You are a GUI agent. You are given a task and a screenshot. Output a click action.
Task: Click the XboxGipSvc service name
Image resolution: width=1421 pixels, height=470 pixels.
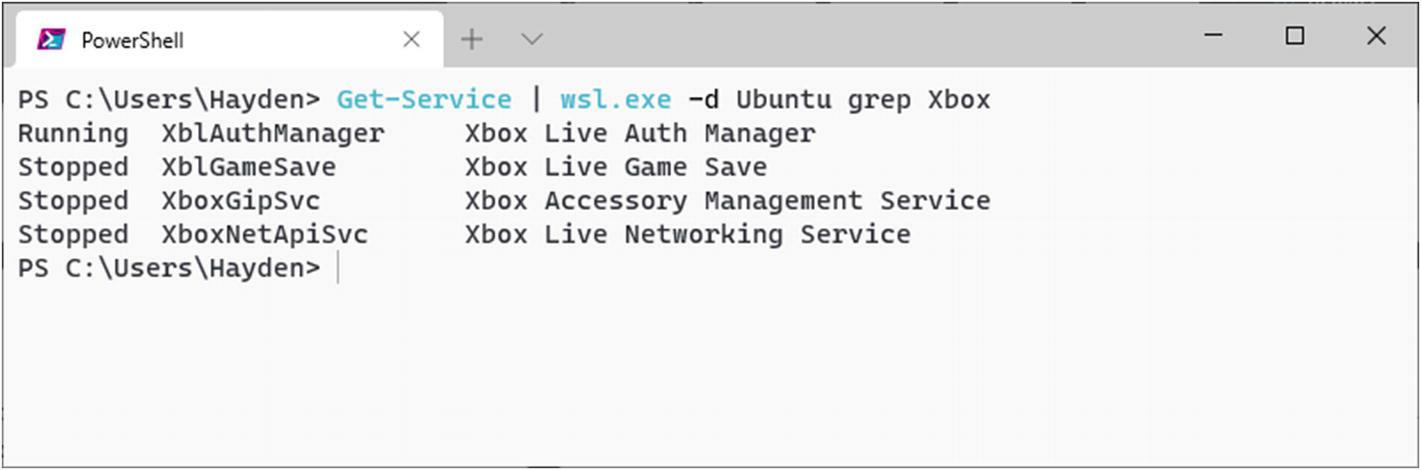tap(241, 201)
